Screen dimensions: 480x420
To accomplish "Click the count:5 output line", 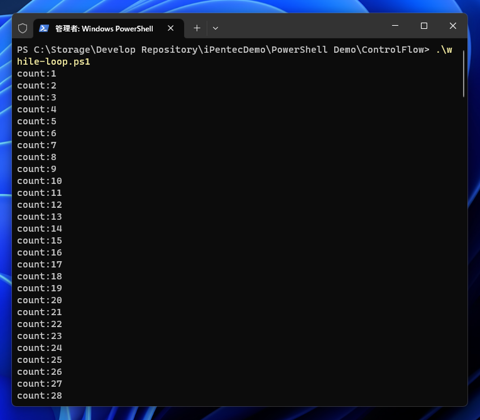I will tap(37, 121).
